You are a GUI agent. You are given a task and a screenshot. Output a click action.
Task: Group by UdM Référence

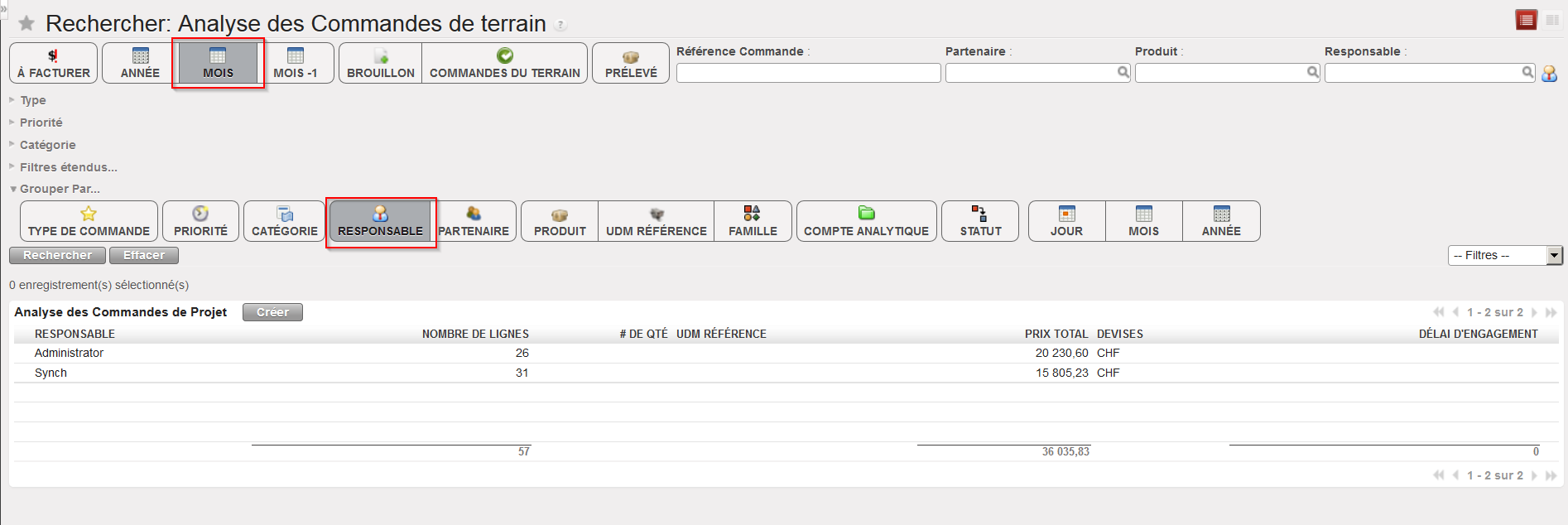pos(657,221)
